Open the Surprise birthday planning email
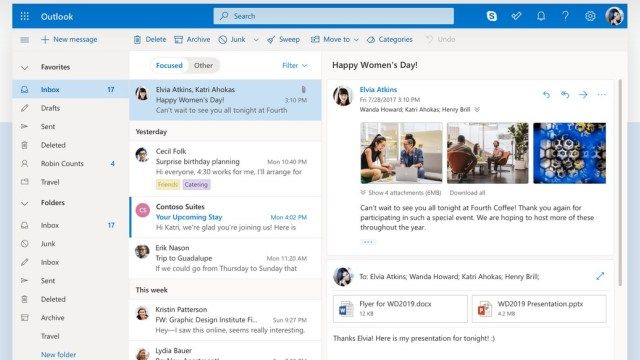Screen dimensions: 640x360 click(225, 168)
